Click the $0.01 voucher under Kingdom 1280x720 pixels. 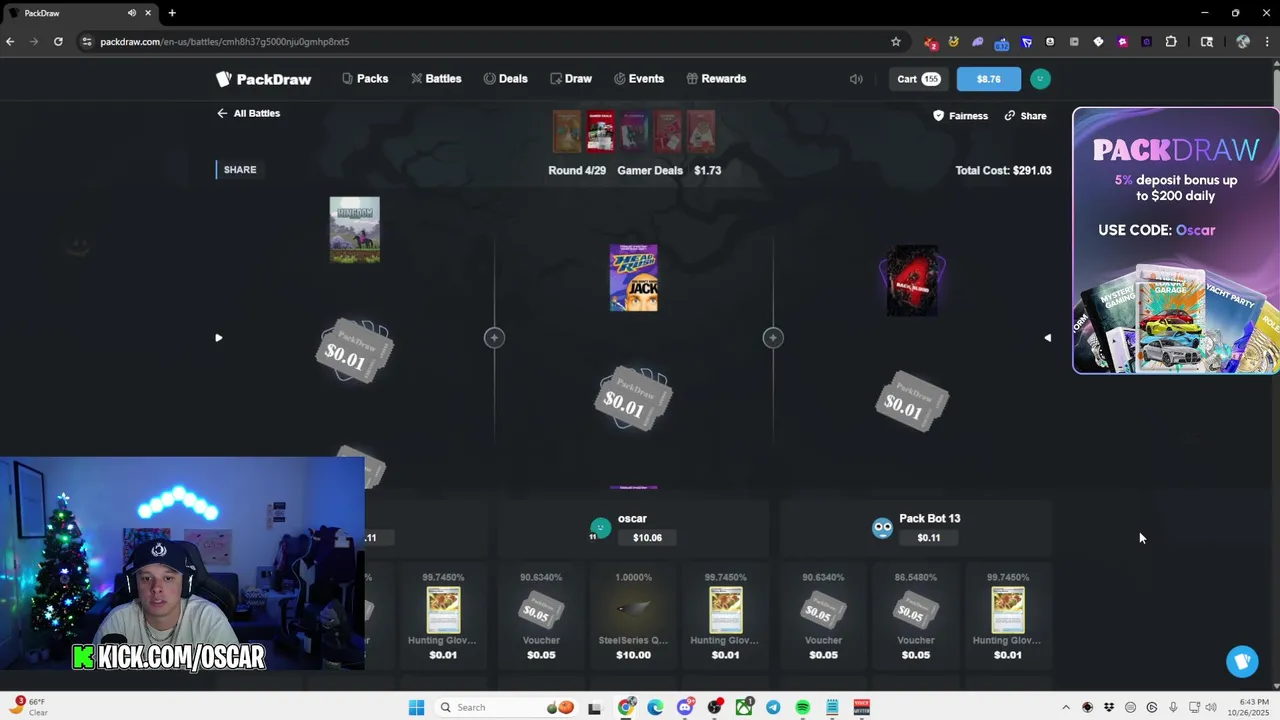coord(354,352)
